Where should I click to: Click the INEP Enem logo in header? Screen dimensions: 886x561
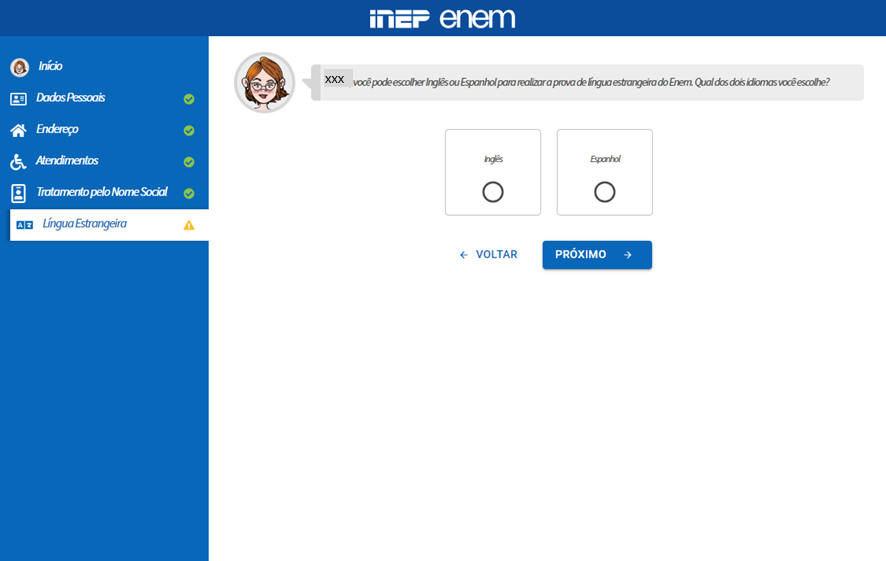[442, 18]
